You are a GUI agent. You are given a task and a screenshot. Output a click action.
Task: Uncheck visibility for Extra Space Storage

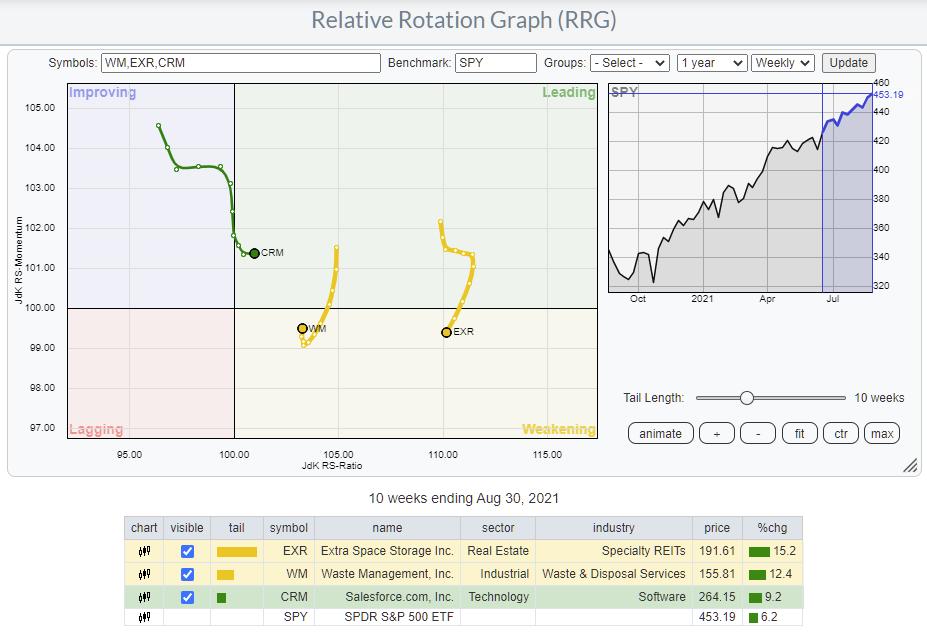point(187,551)
